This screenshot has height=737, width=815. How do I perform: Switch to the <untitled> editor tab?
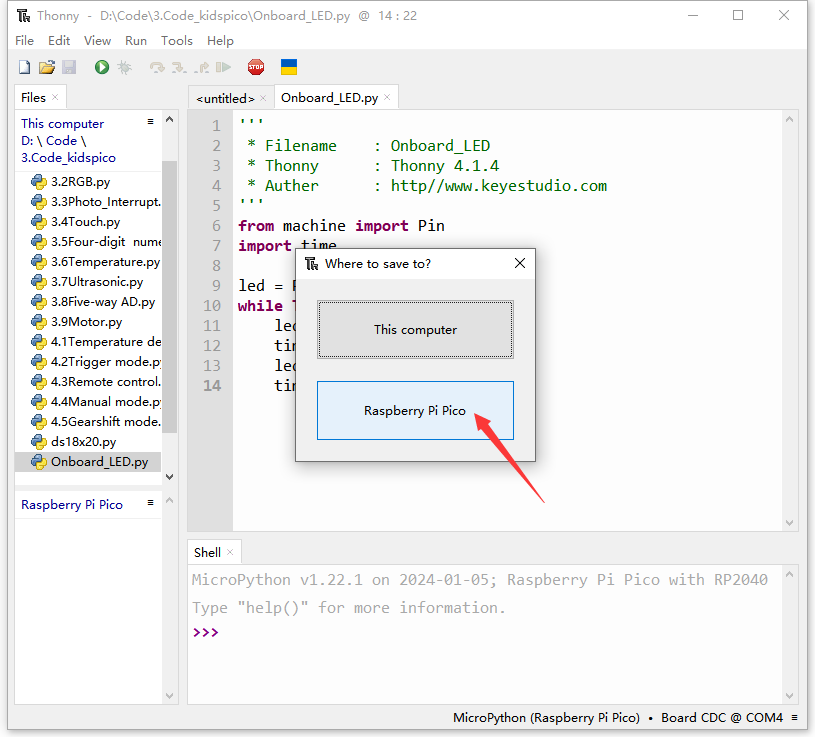[225, 98]
